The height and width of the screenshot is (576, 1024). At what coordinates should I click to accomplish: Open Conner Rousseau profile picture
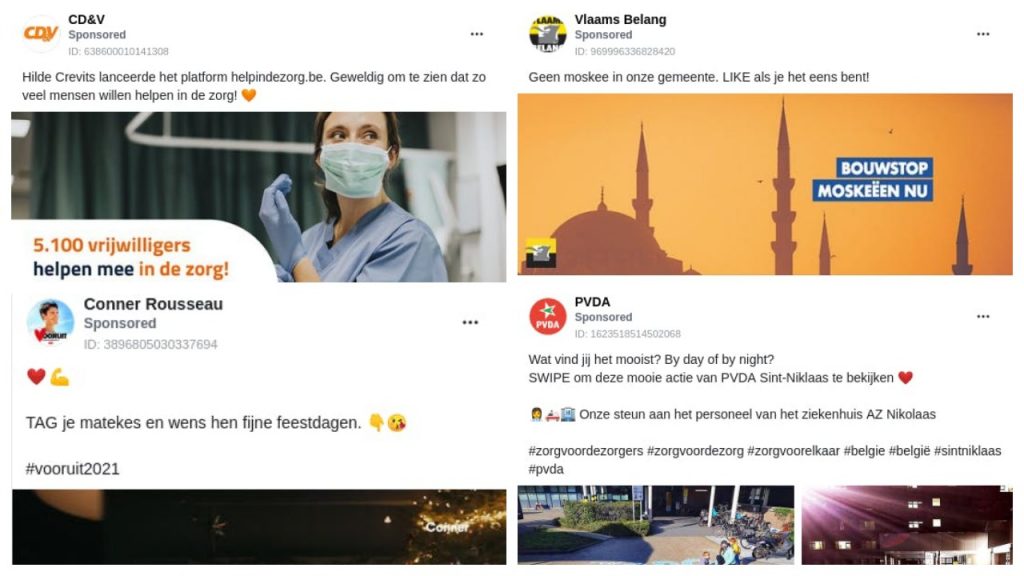tap(50, 321)
